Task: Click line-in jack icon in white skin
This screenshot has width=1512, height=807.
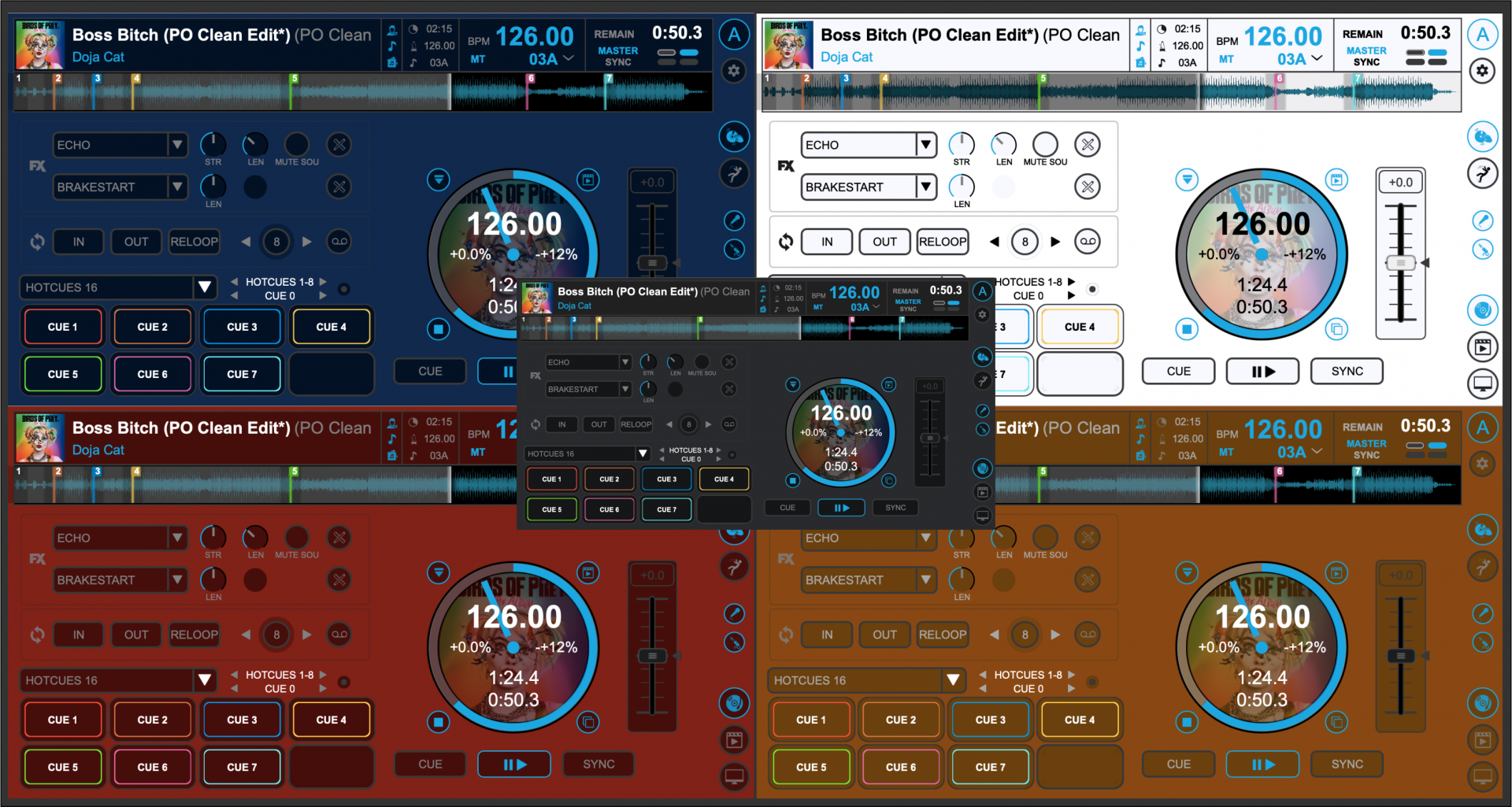Action: click(x=1482, y=250)
